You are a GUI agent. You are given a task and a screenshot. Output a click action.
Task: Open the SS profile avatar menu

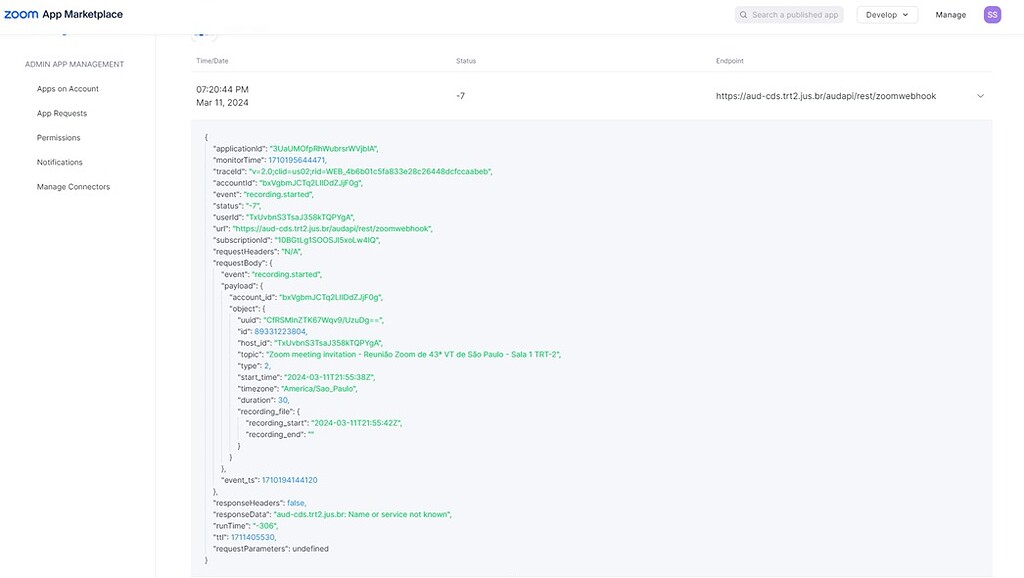991,14
